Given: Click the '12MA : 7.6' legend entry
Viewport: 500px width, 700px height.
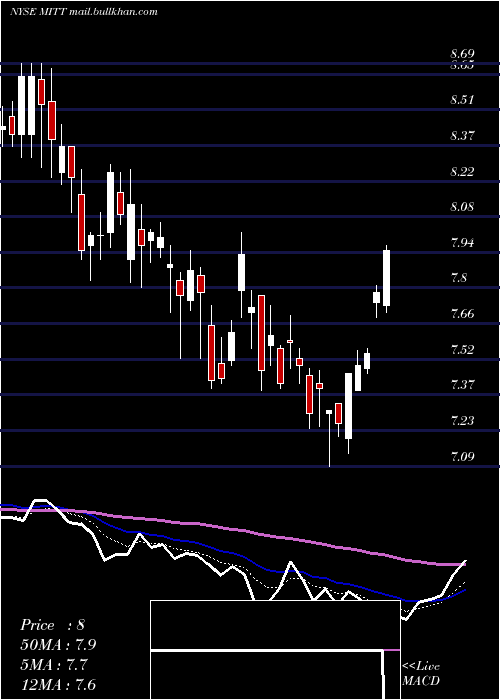Looking at the screenshot, I should (58, 684).
